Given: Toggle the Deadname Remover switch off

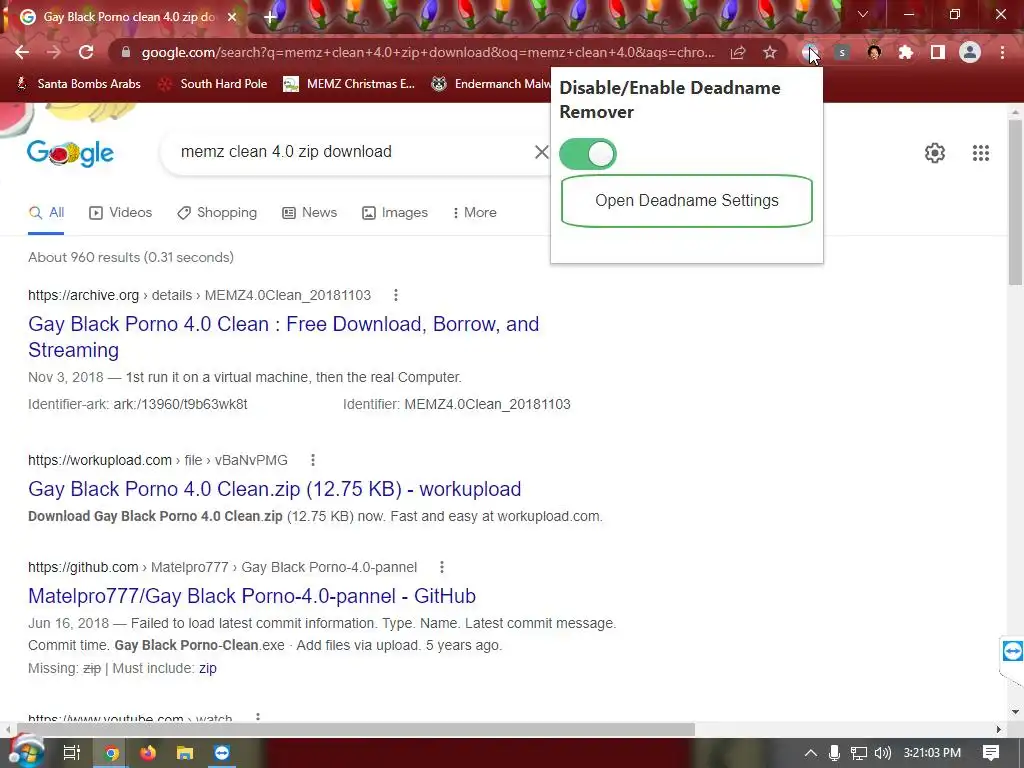Looking at the screenshot, I should (x=588, y=154).
